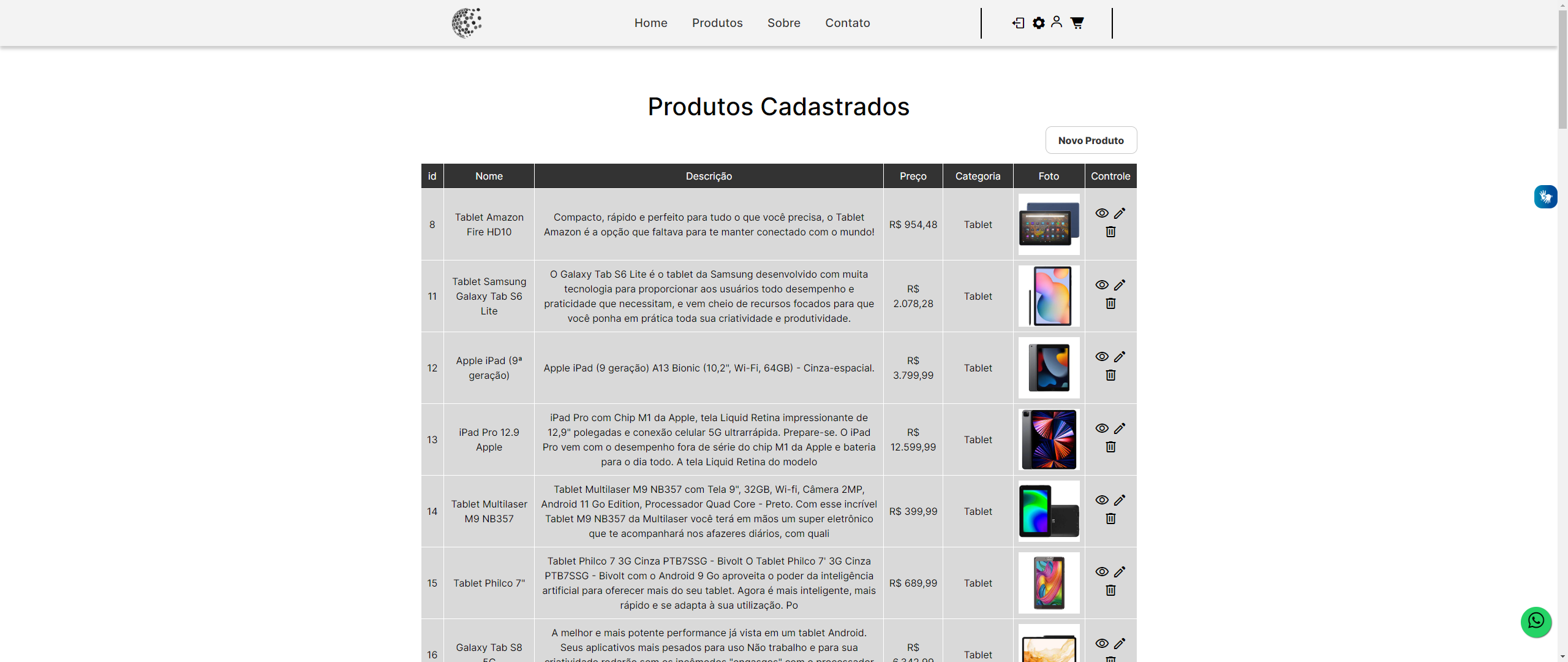Click eye icon for Tablet Multilaser M9
The height and width of the screenshot is (662, 1568).
tap(1102, 500)
